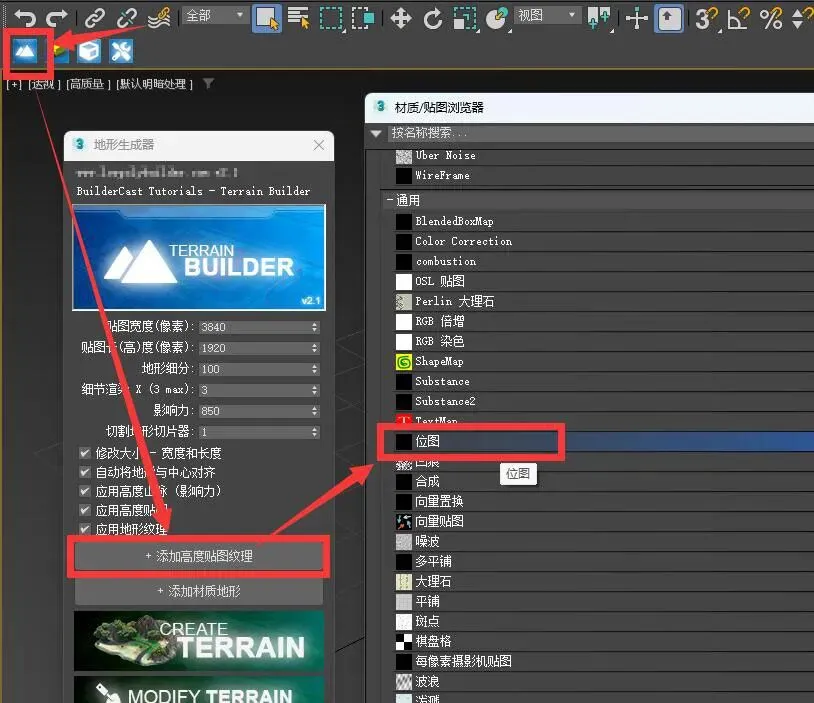This screenshot has height=703, width=814.
Task: Select Uber Noise map entry
Action: [602, 156]
